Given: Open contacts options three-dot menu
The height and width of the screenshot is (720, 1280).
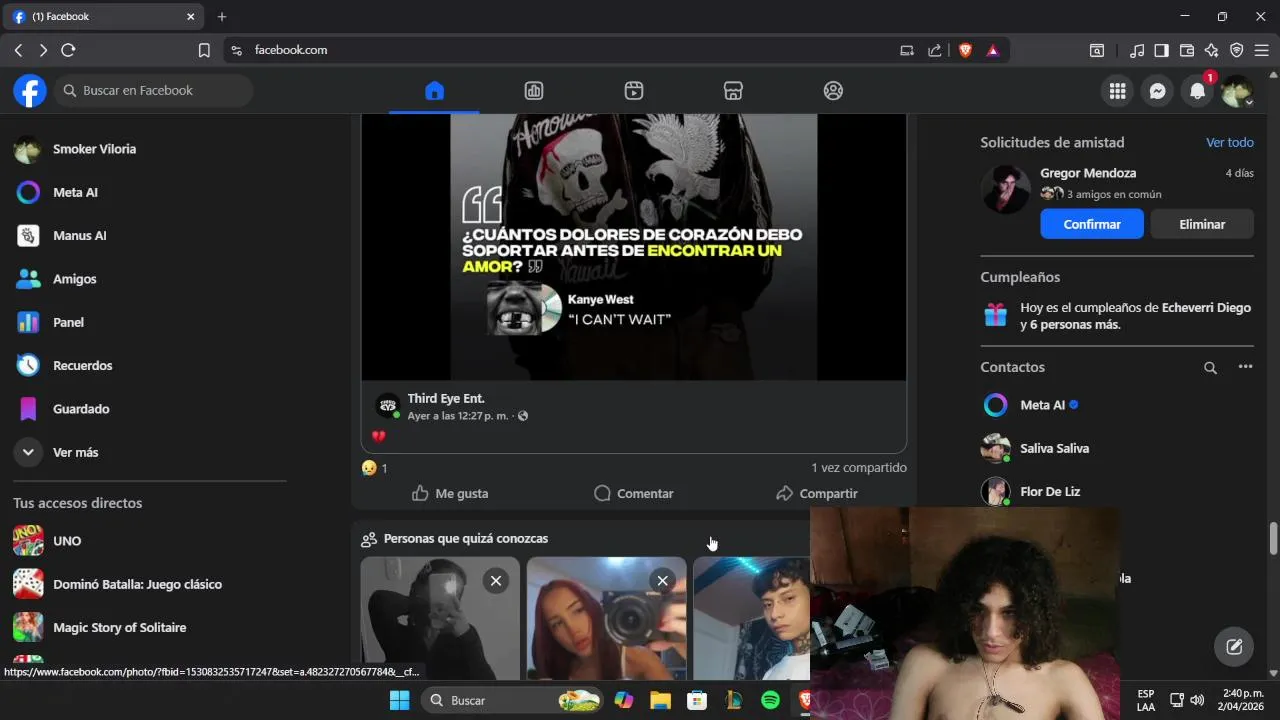Looking at the screenshot, I should click(1245, 367).
